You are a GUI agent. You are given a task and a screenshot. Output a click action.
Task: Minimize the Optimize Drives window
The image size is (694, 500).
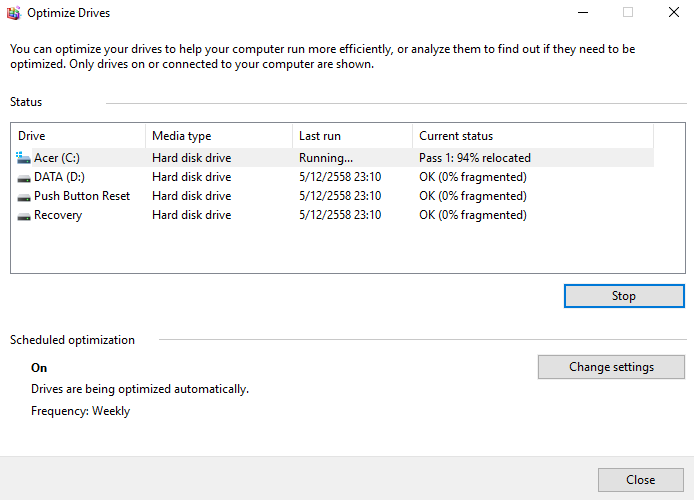[x=583, y=12]
